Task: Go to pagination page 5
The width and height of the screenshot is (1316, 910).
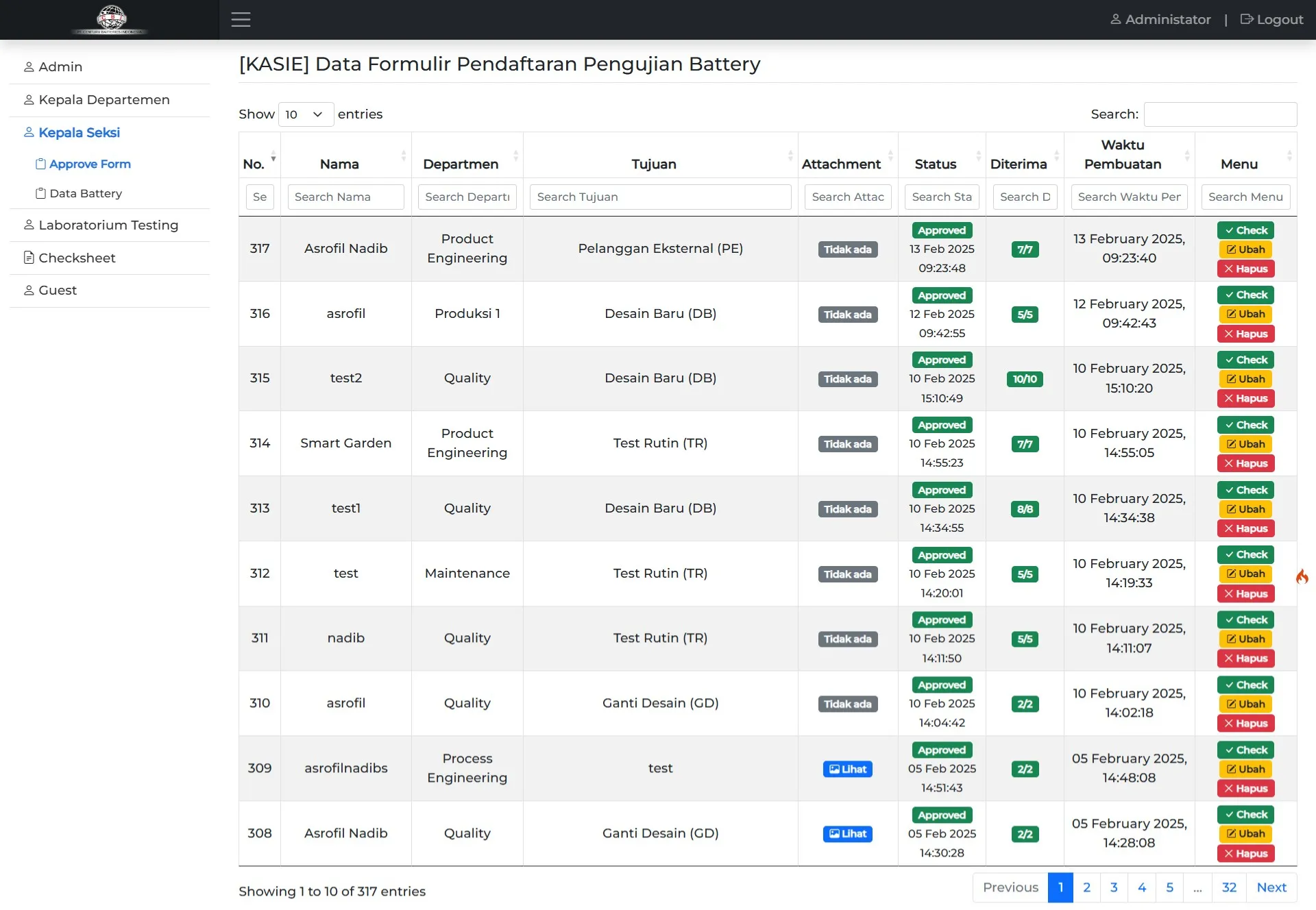Action: point(1169,888)
